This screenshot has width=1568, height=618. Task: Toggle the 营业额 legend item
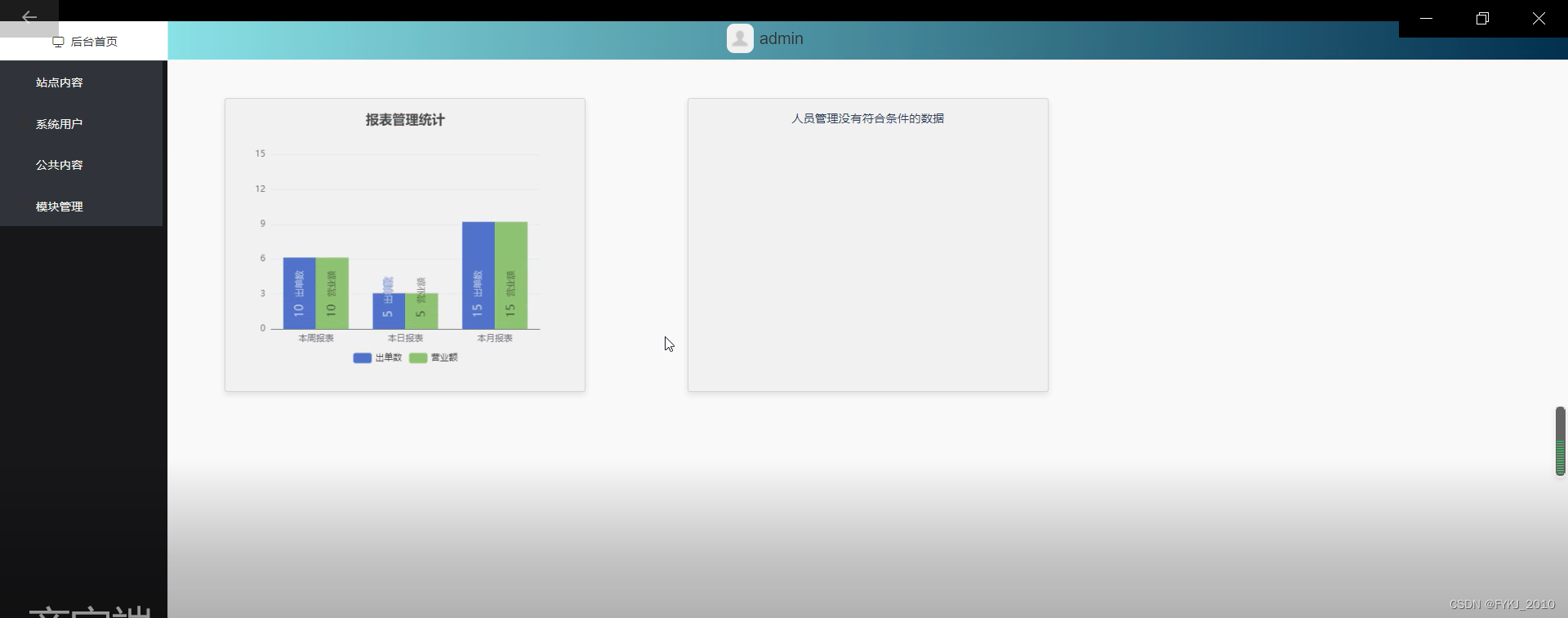coord(434,358)
